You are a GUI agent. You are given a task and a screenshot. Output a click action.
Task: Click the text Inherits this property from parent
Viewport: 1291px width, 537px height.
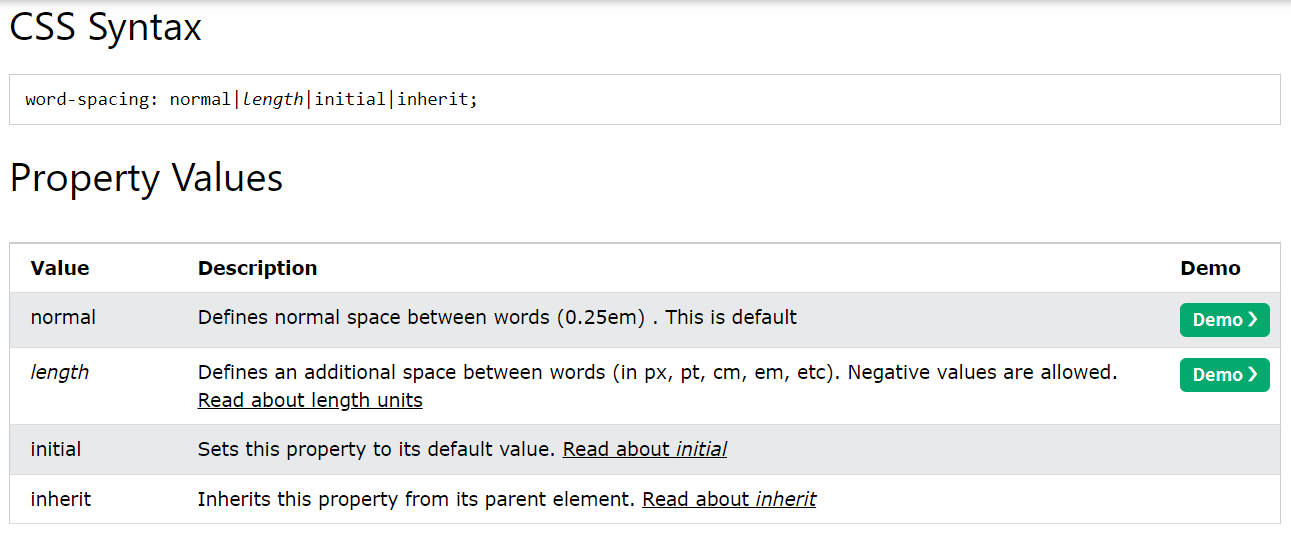(416, 498)
